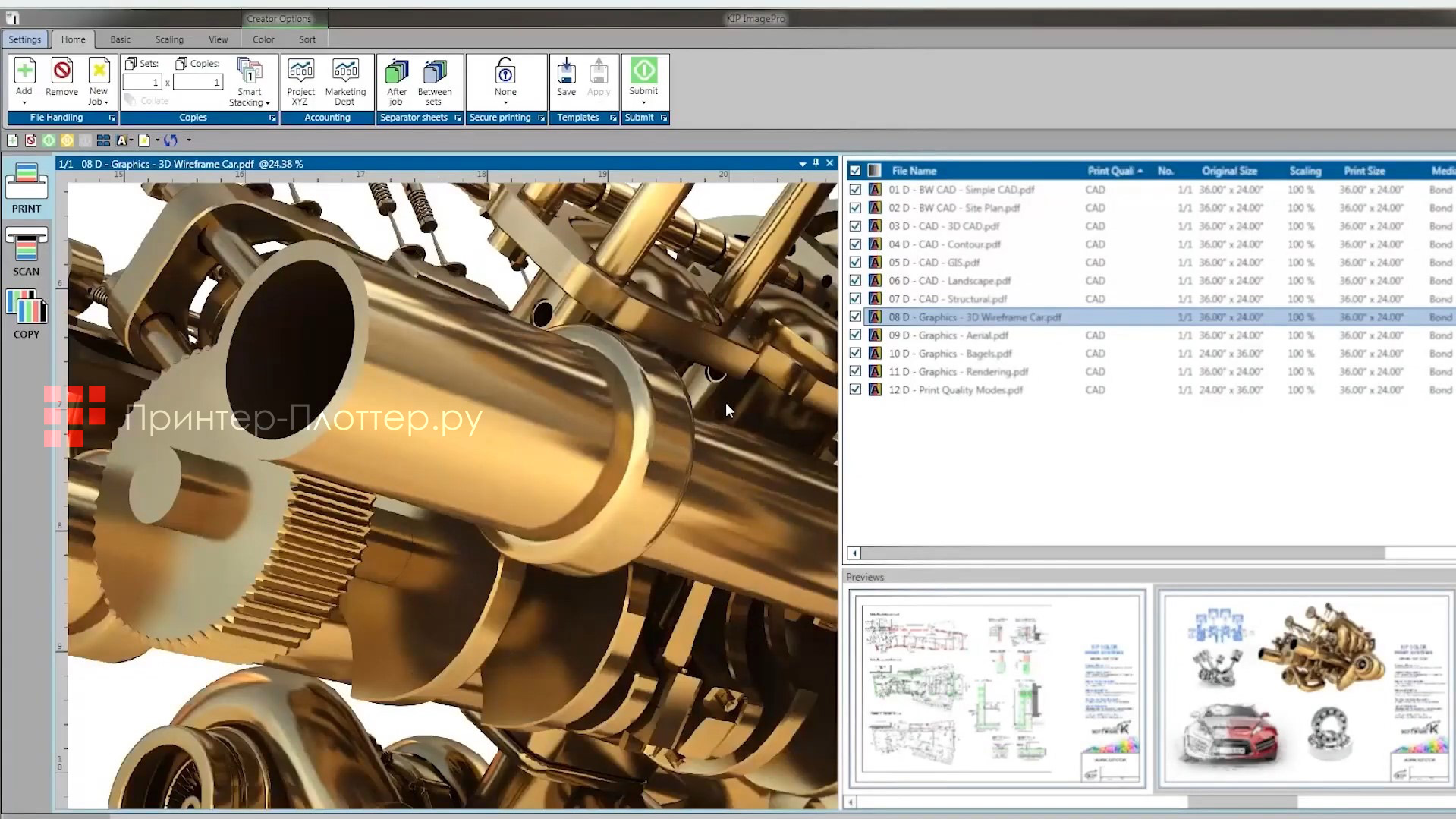1456x819 pixels.
Task: Toggle the select-all checkbox in file list header
Action: [855, 171]
